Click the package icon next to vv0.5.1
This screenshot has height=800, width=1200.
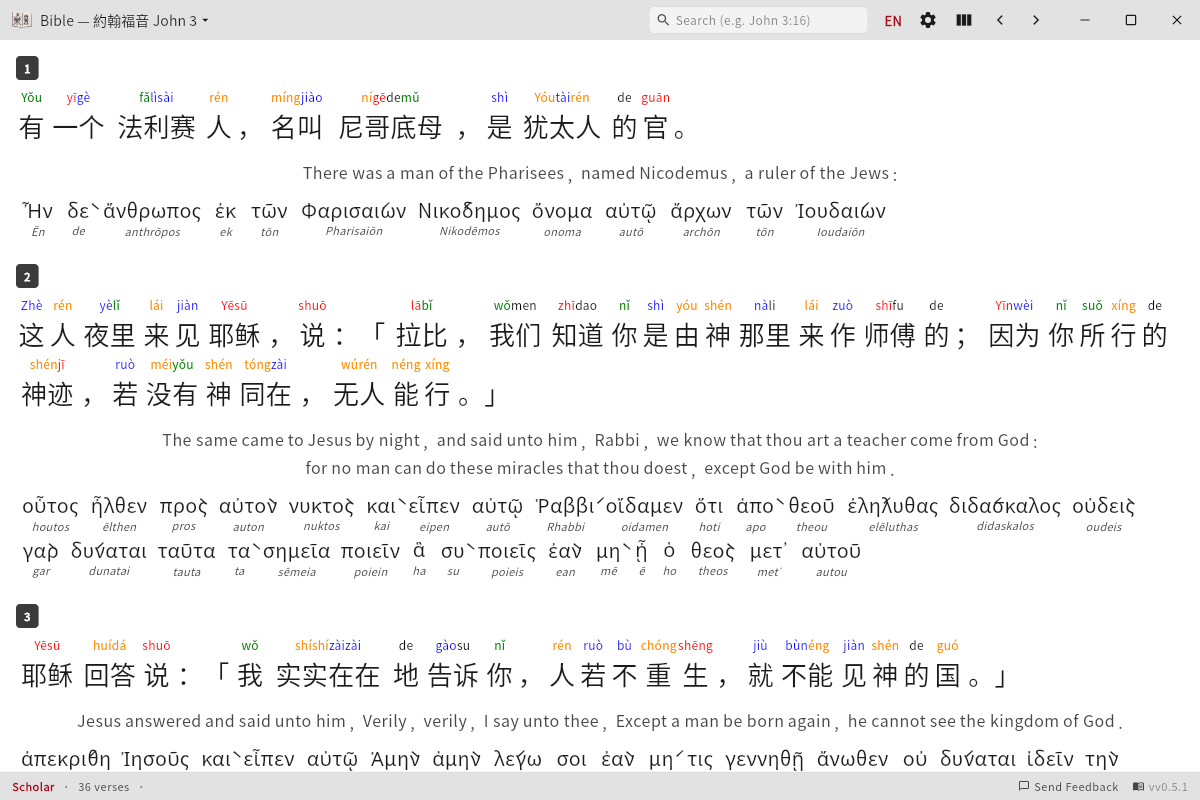pos(1137,787)
